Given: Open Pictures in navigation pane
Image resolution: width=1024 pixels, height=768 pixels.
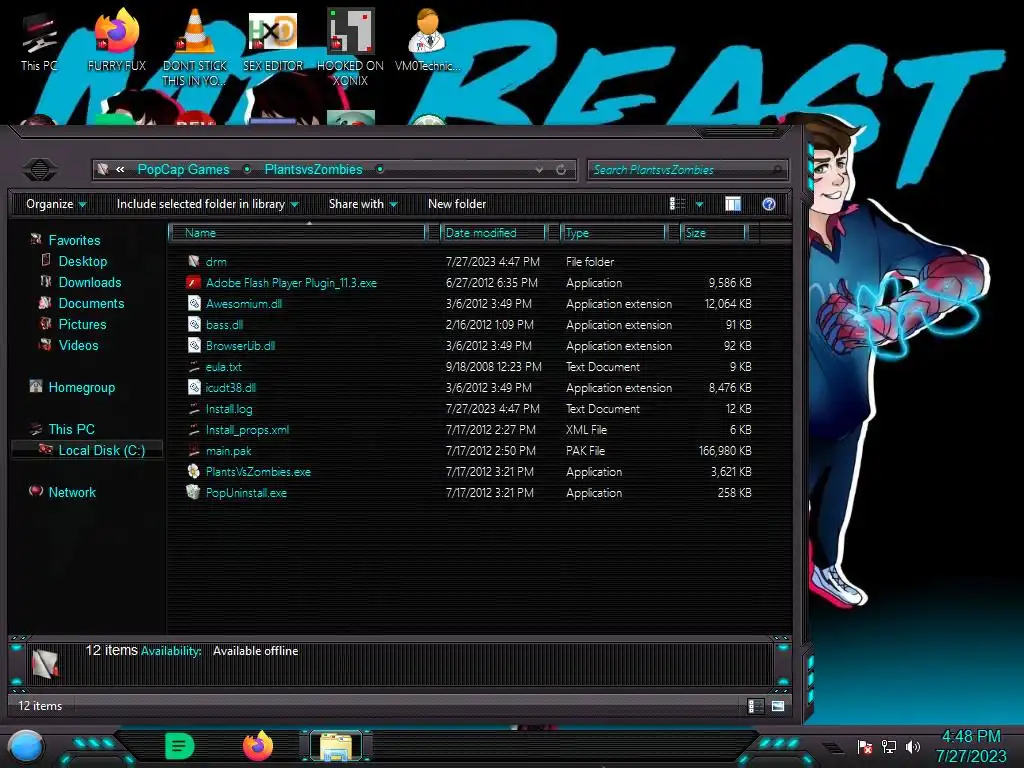Looking at the screenshot, I should pos(82,324).
